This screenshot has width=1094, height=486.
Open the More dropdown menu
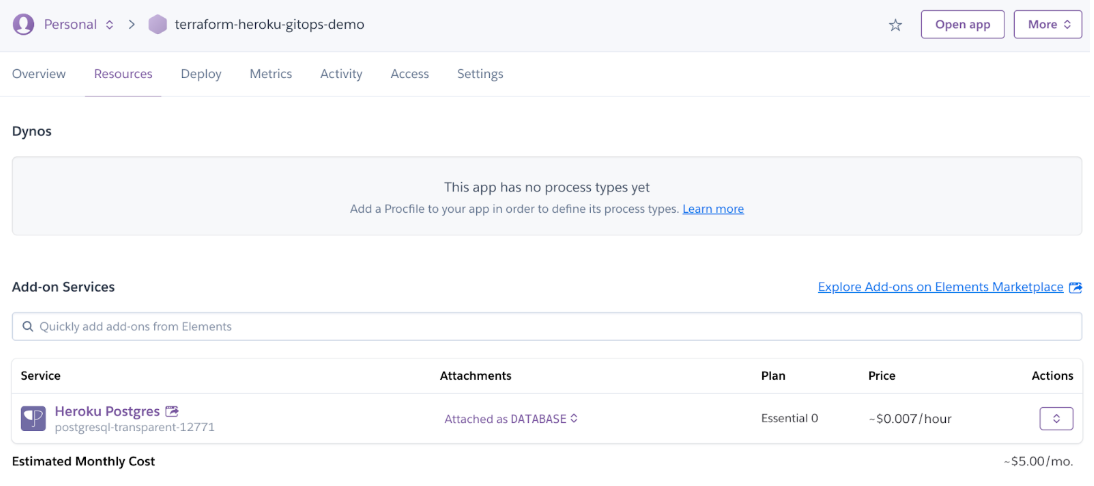coord(1047,24)
